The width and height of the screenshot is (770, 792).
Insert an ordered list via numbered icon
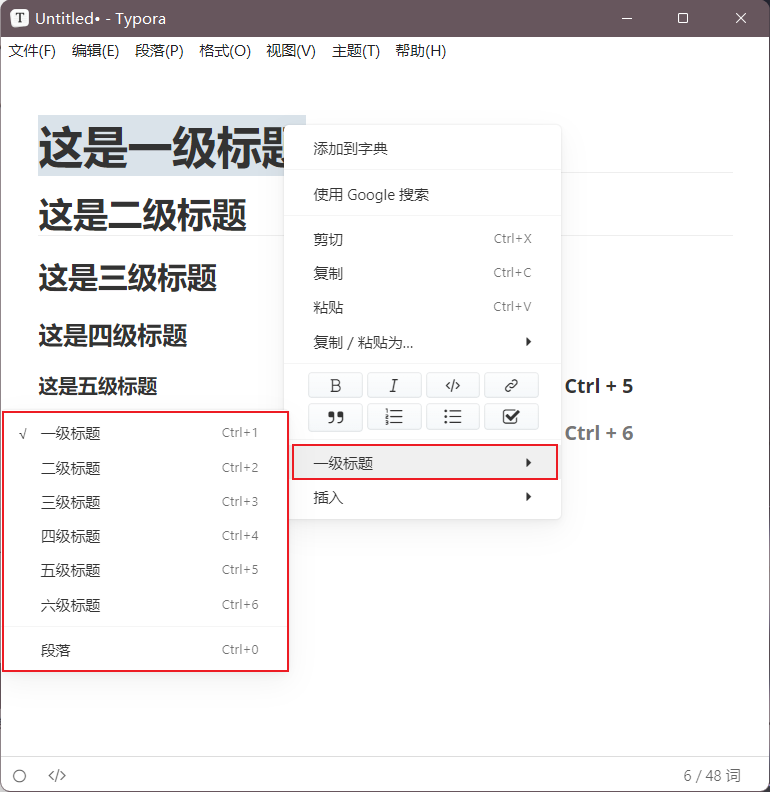[x=393, y=417]
